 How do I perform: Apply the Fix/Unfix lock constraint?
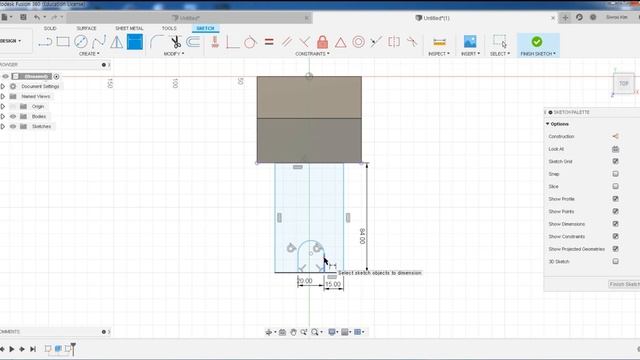[x=322, y=42]
